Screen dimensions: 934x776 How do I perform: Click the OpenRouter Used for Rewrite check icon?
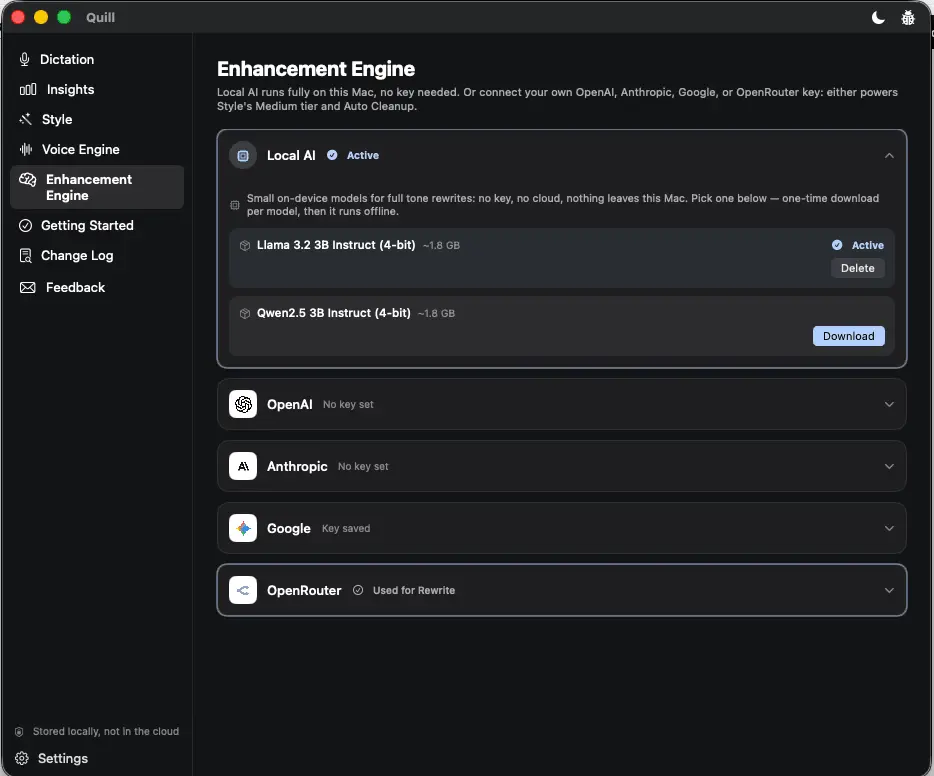coord(358,590)
